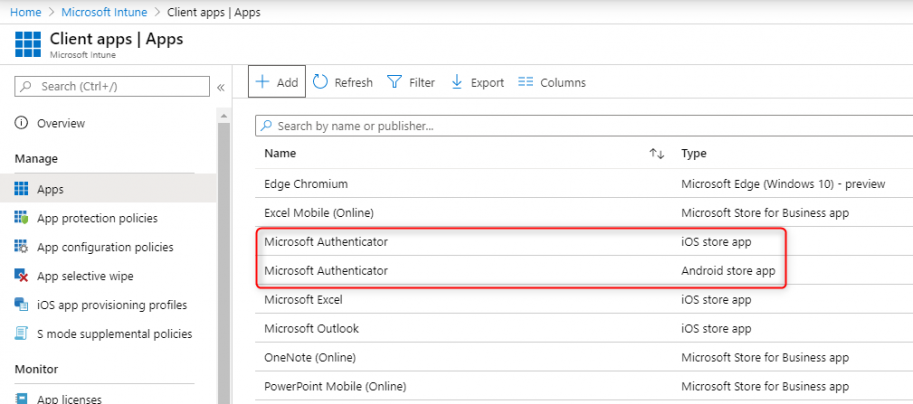The width and height of the screenshot is (913, 404).
Task: Focus the sidebar Search (Ctrl+/) field
Action: (112, 86)
